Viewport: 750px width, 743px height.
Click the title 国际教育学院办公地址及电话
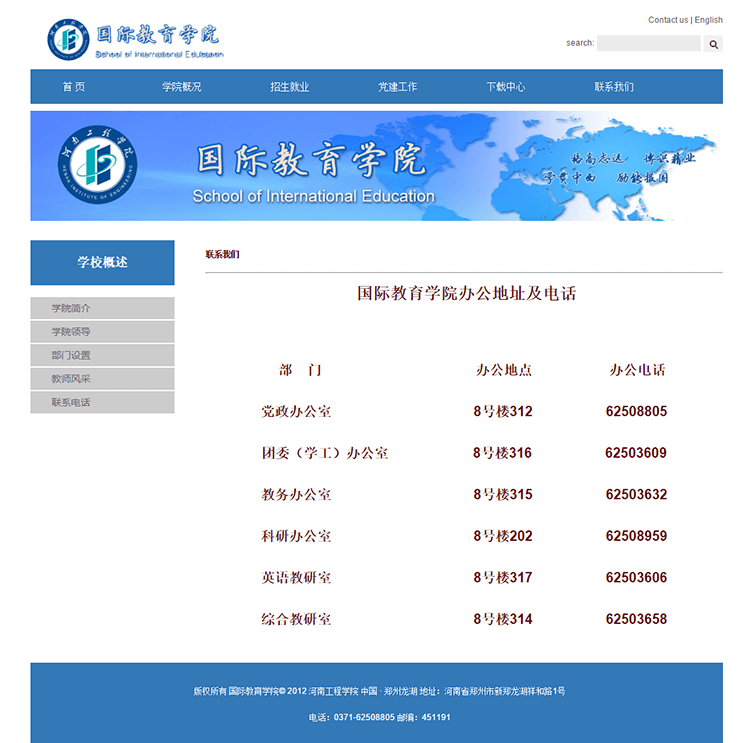pyautogui.click(x=467, y=293)
